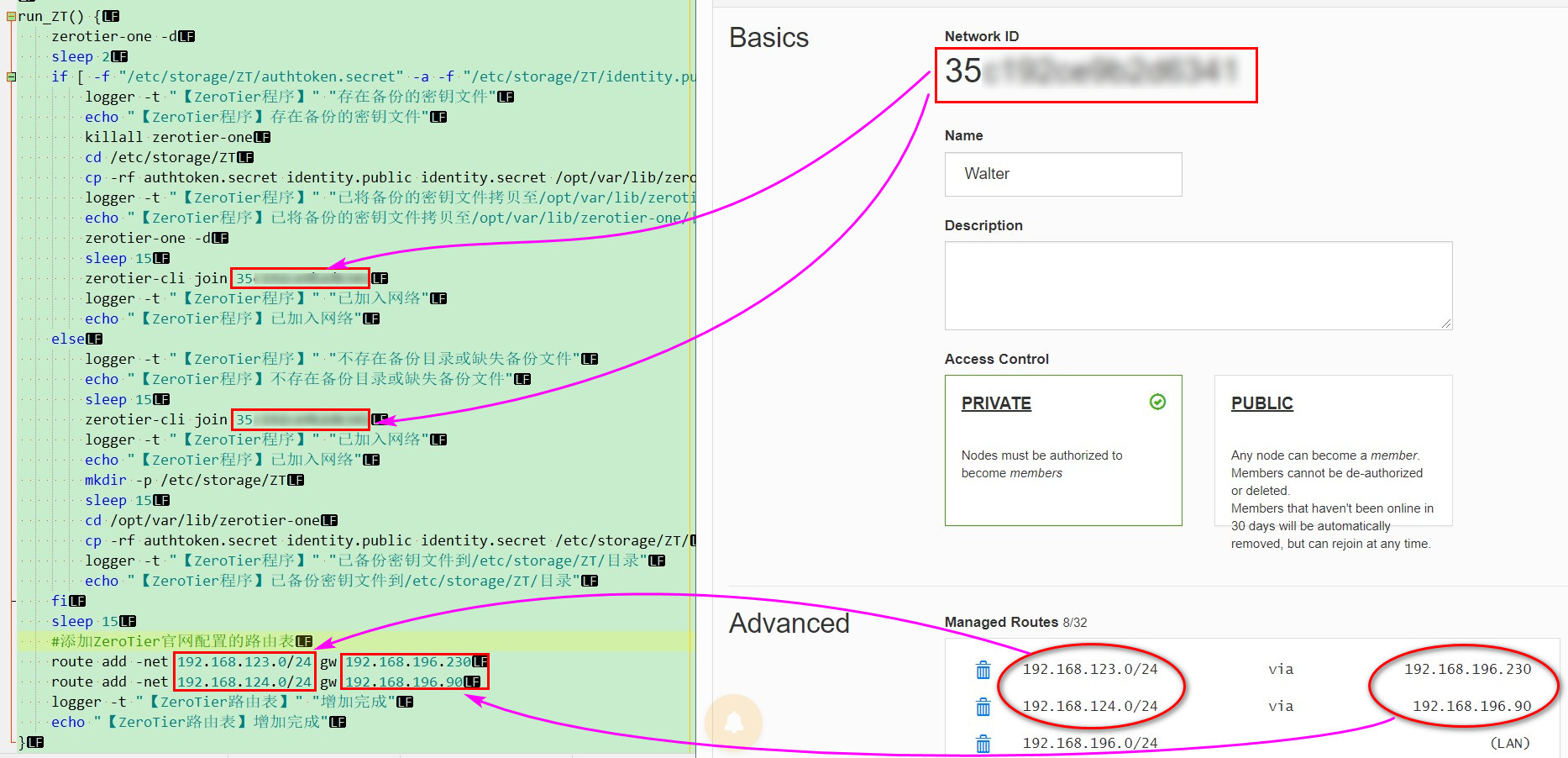The height and width of the screenshot is (758, 1568).
Task: Collapse the if block fold marker
Action: pos(11,76)
